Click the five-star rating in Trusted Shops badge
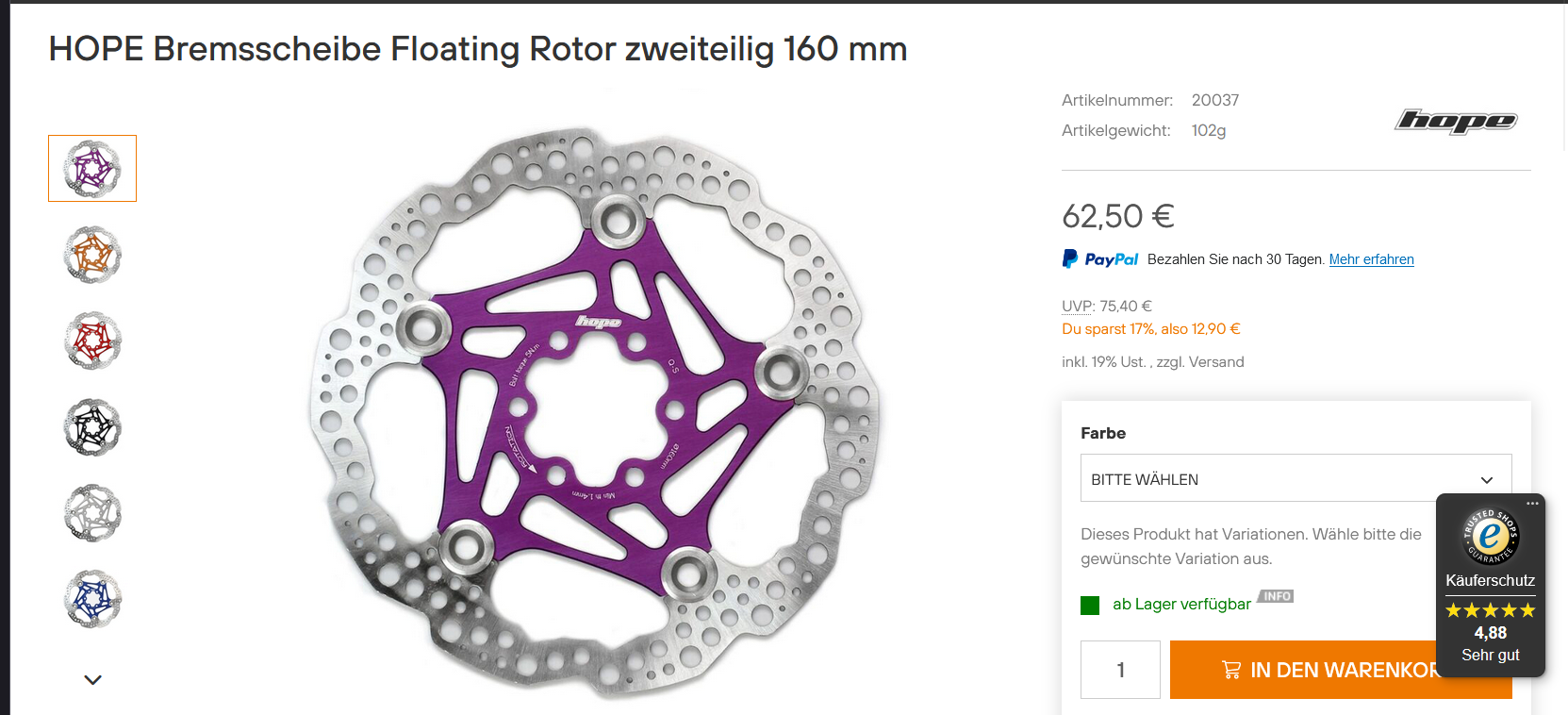The image size is (1568, 715). [1490, 610]
